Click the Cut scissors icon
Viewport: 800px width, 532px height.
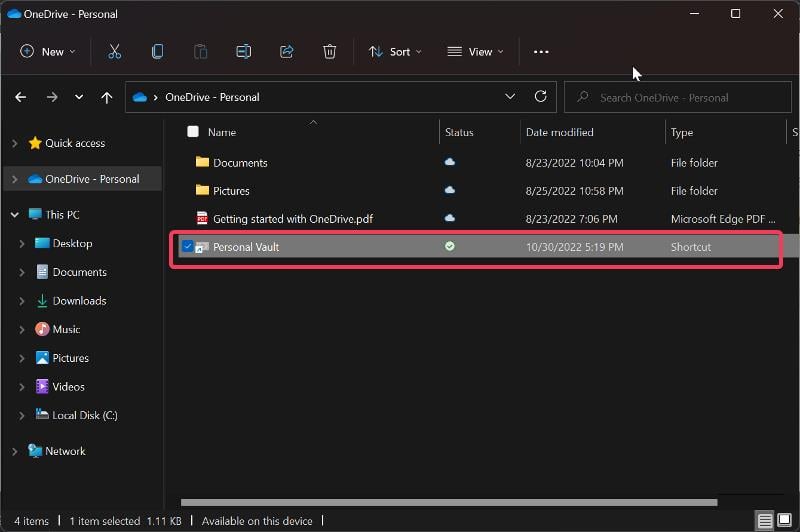[x=114, y=52]
